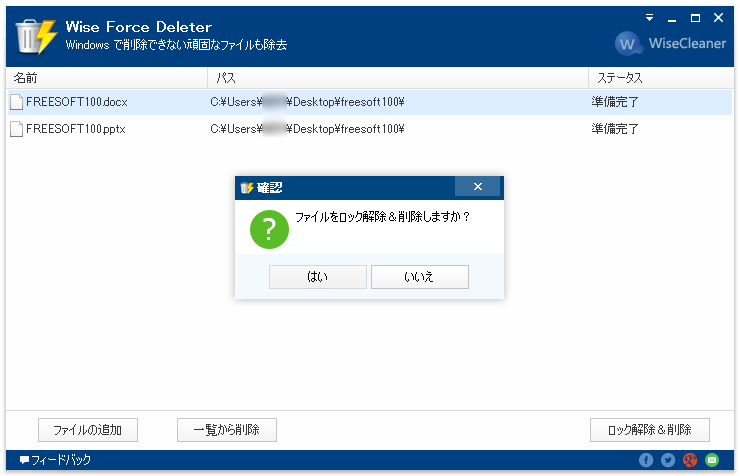This screenshot has width=740, height=476.
Task: Open the Google Plus share icon
Action: [x=690, y=459]
